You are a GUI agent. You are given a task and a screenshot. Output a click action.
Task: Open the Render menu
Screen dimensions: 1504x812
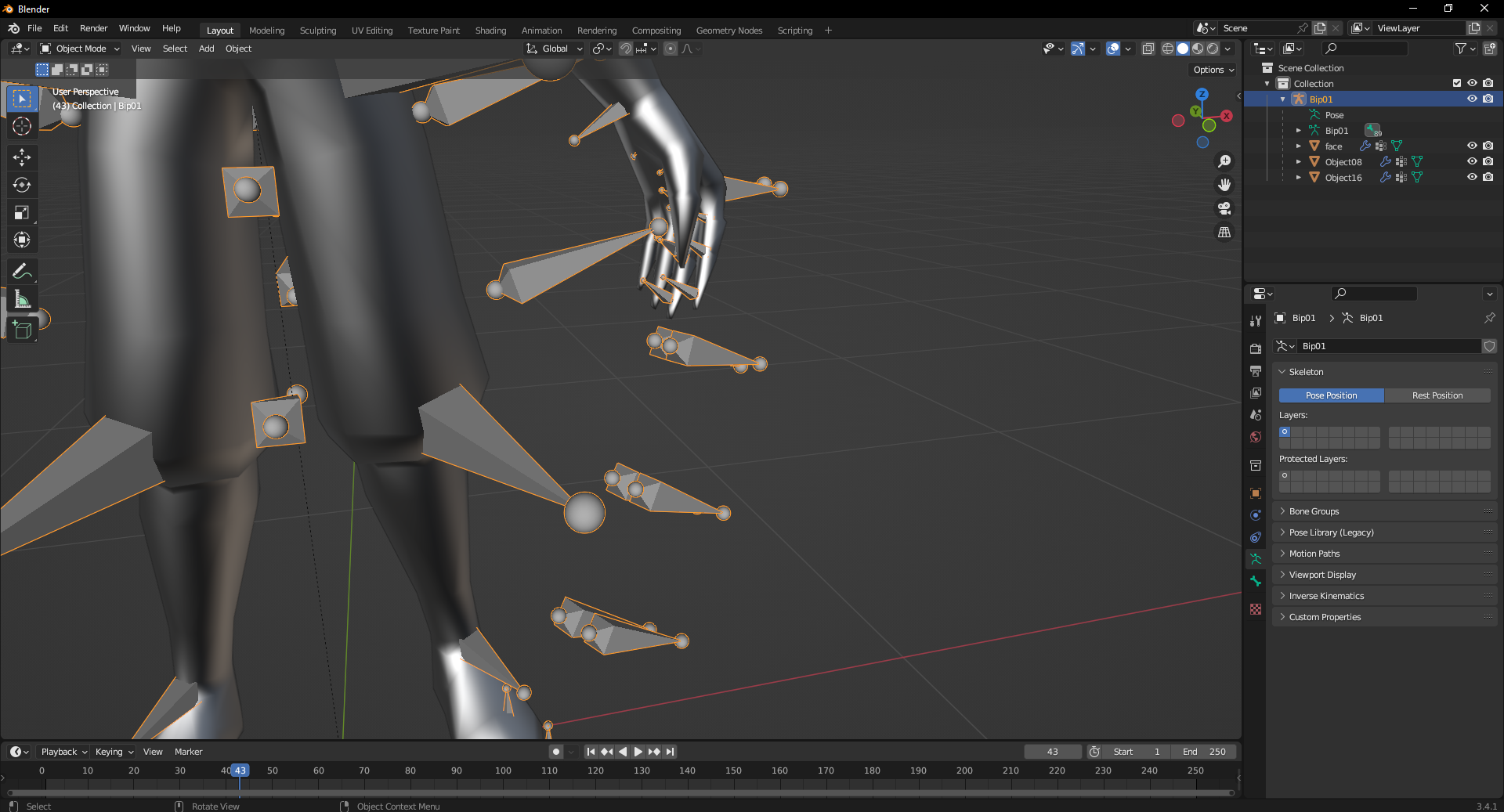coord(93,28)
